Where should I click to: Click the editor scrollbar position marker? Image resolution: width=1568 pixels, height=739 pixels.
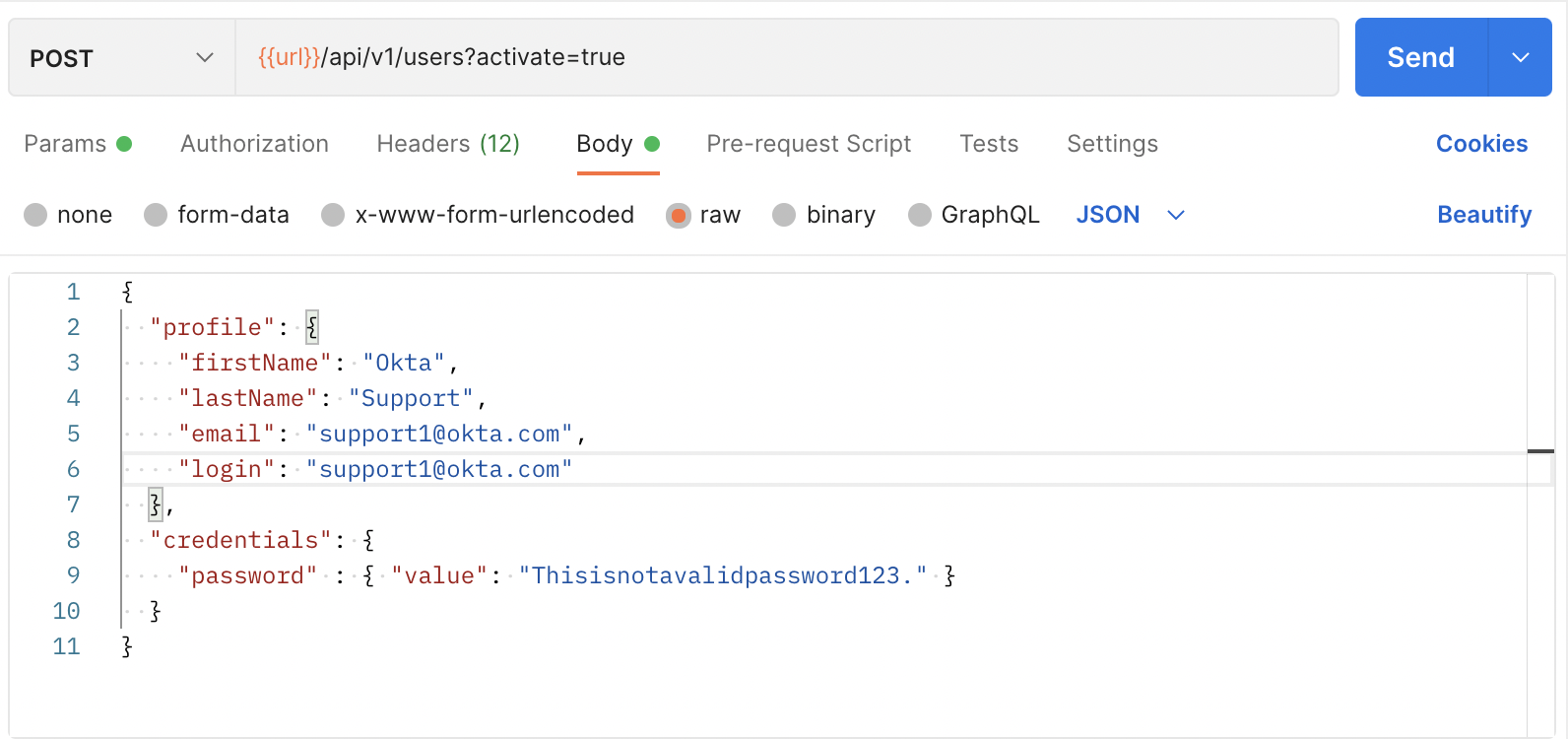[1540, 451]
